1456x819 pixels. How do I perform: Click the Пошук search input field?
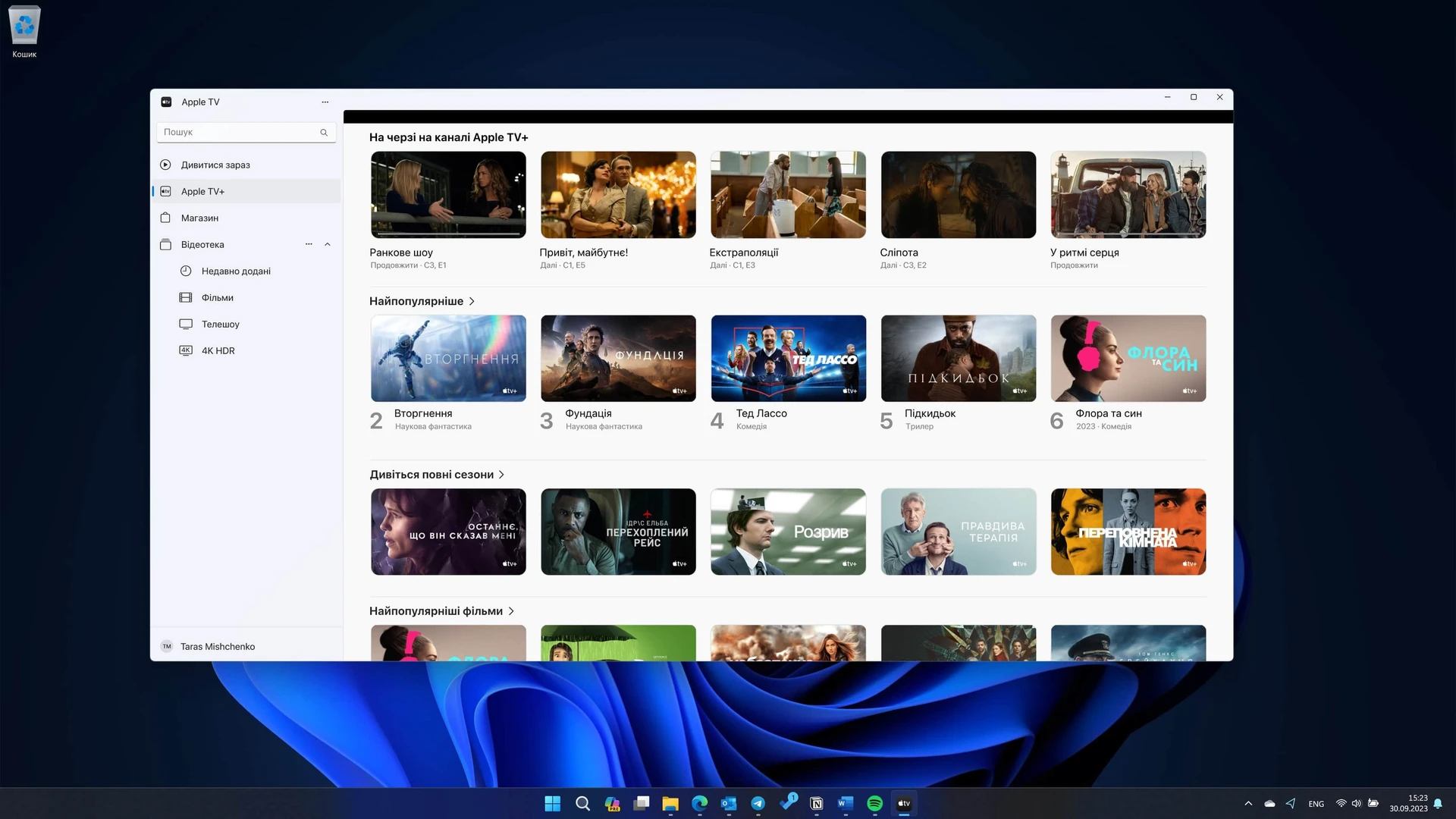[246, 132]
